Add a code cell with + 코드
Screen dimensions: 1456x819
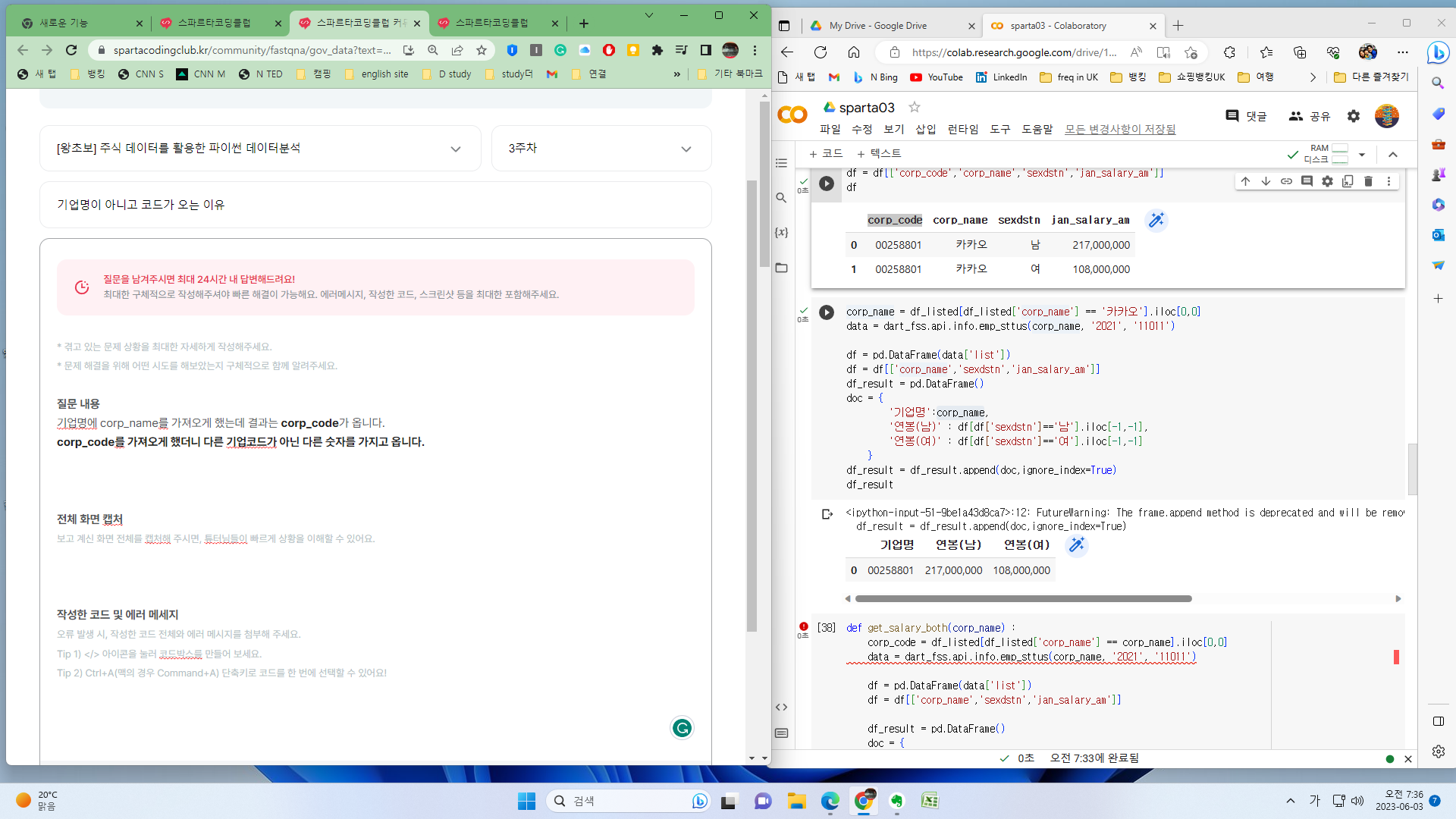[x=826, y=154]
